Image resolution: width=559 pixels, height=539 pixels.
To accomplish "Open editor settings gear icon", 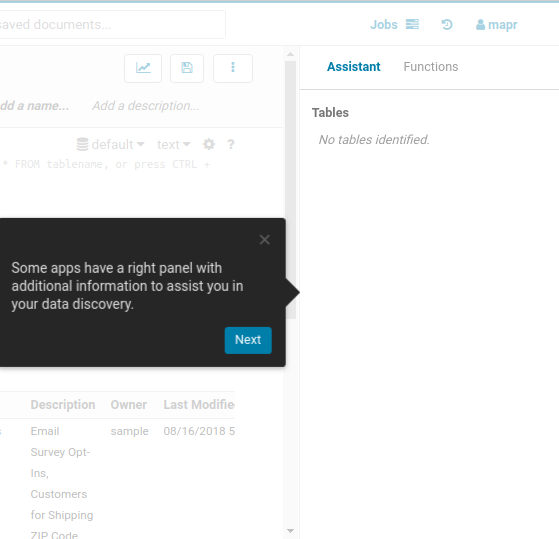I will click(x=209, y=144).
